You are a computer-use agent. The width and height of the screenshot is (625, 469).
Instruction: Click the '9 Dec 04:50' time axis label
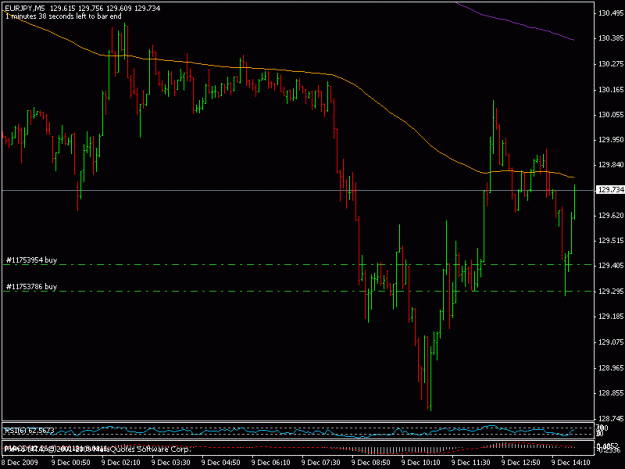click(x=220, y=463)
